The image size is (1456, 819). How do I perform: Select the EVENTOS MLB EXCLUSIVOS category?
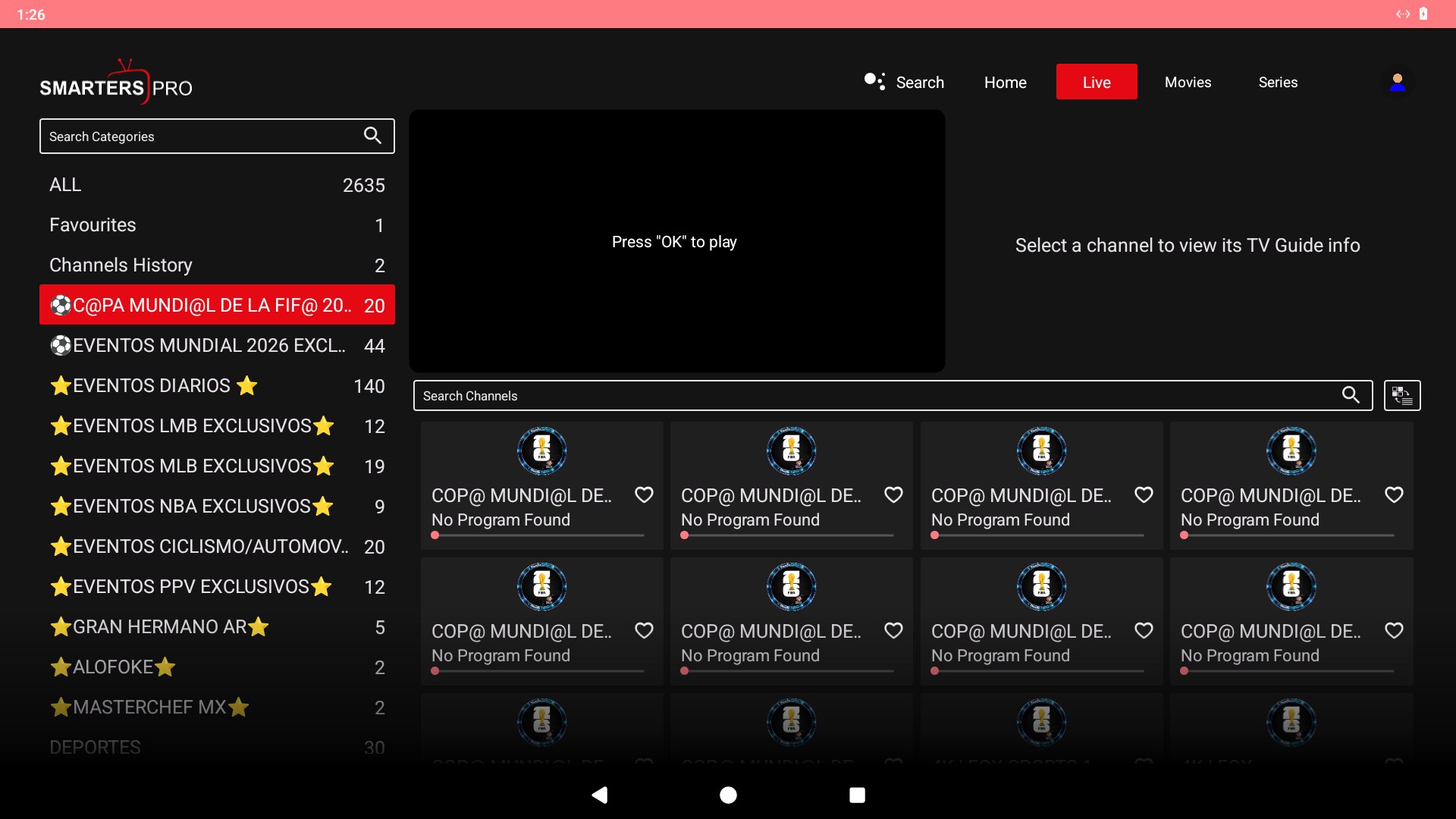pos(217,466)
